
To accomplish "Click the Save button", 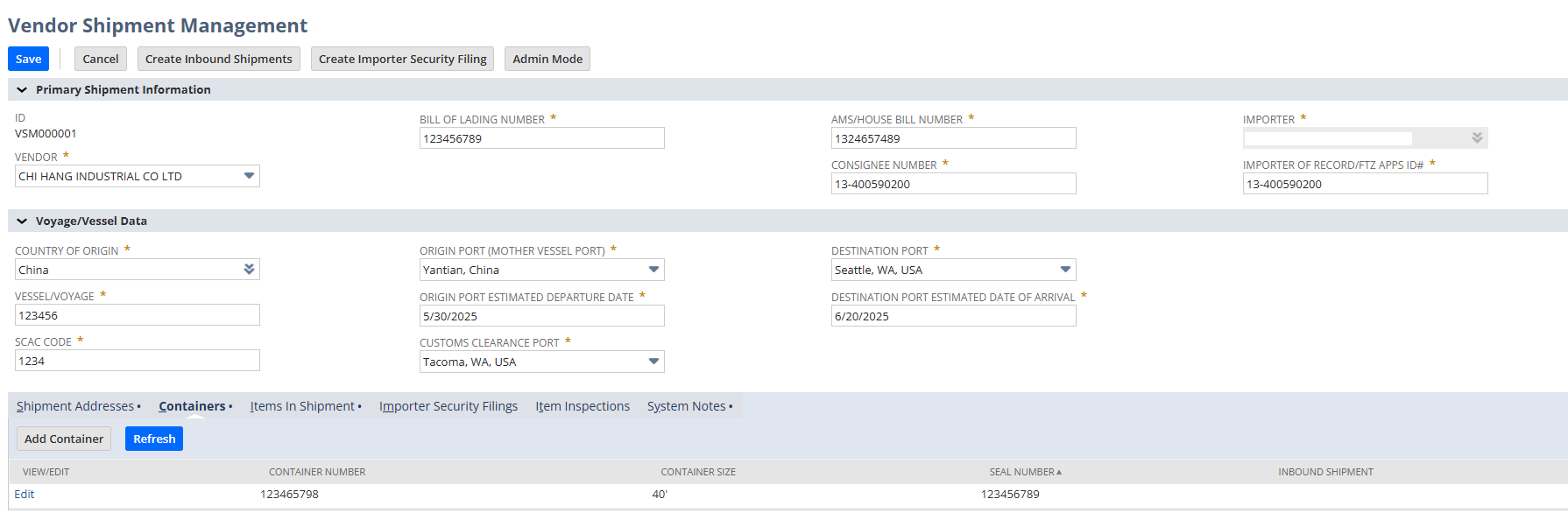I will pyautogui.click(x=28, y=59).
